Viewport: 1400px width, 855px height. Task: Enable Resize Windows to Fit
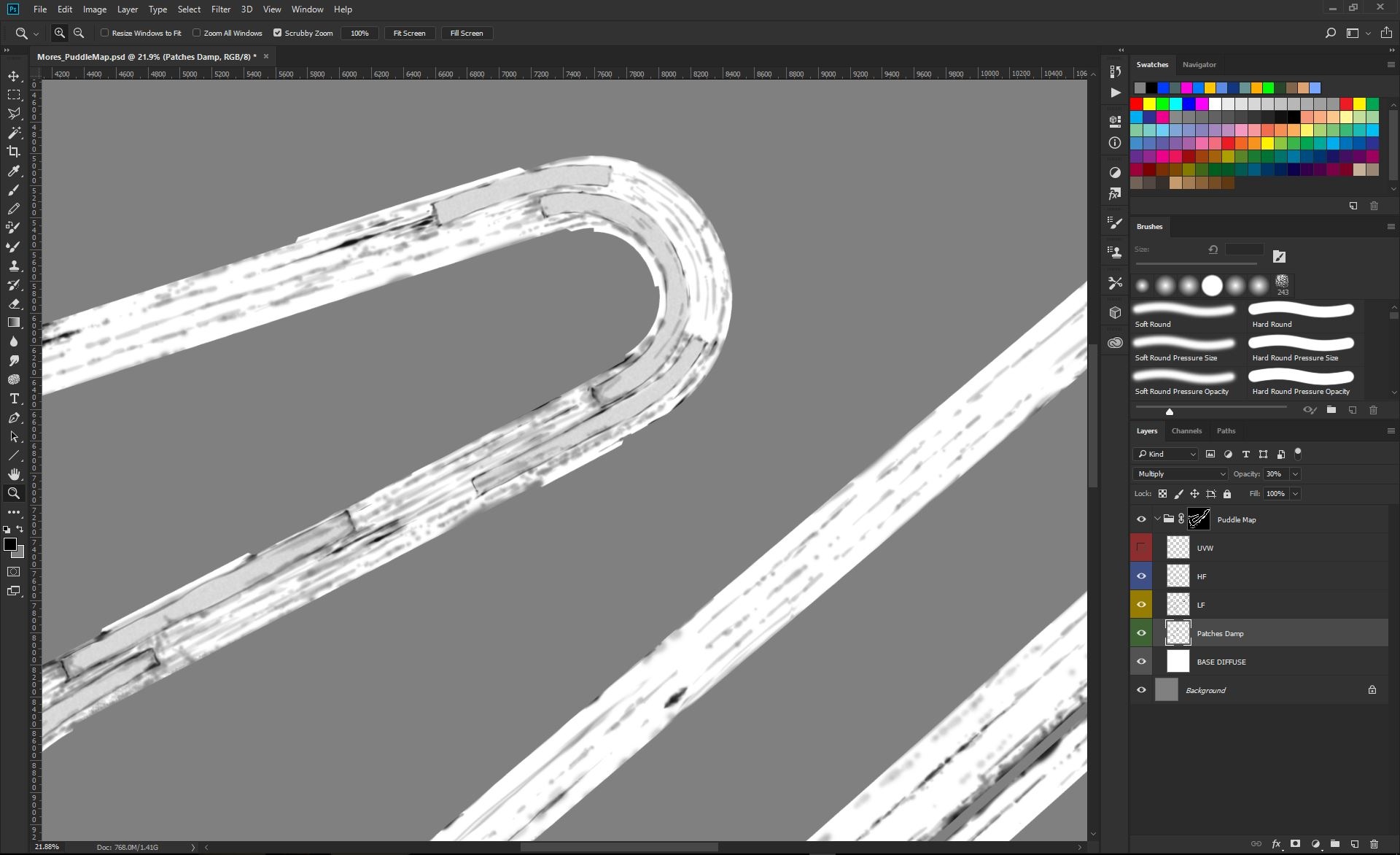pyautogui.click(x=105, y=33)
